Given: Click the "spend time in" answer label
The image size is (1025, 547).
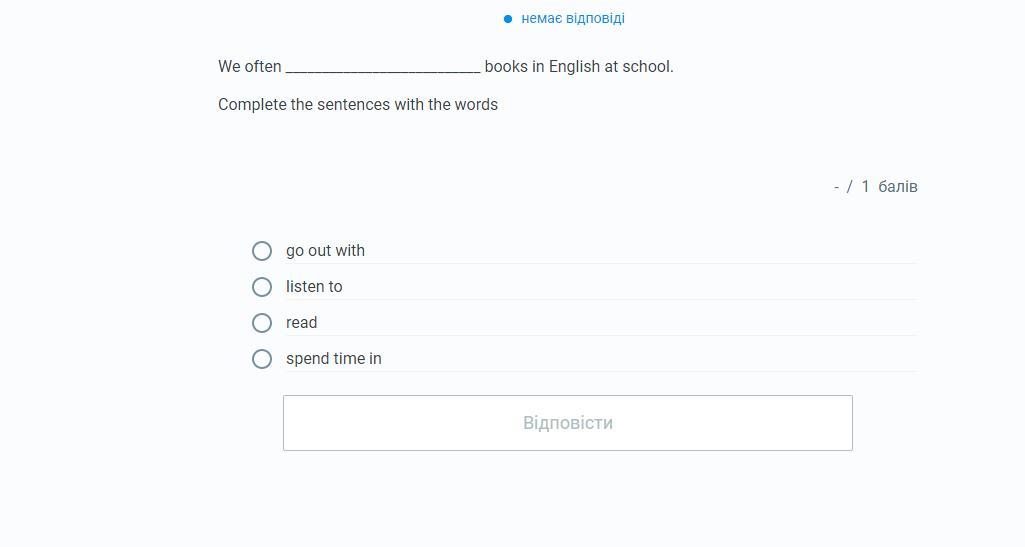Looking at the screenshot, I should 333,359.
